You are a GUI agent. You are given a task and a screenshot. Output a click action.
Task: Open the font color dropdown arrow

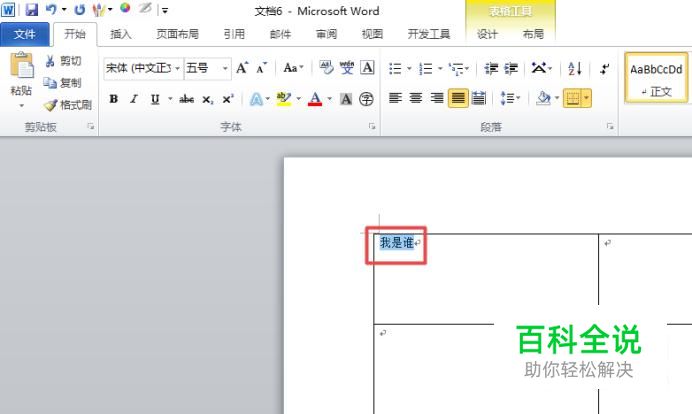[x=329, y=99]
